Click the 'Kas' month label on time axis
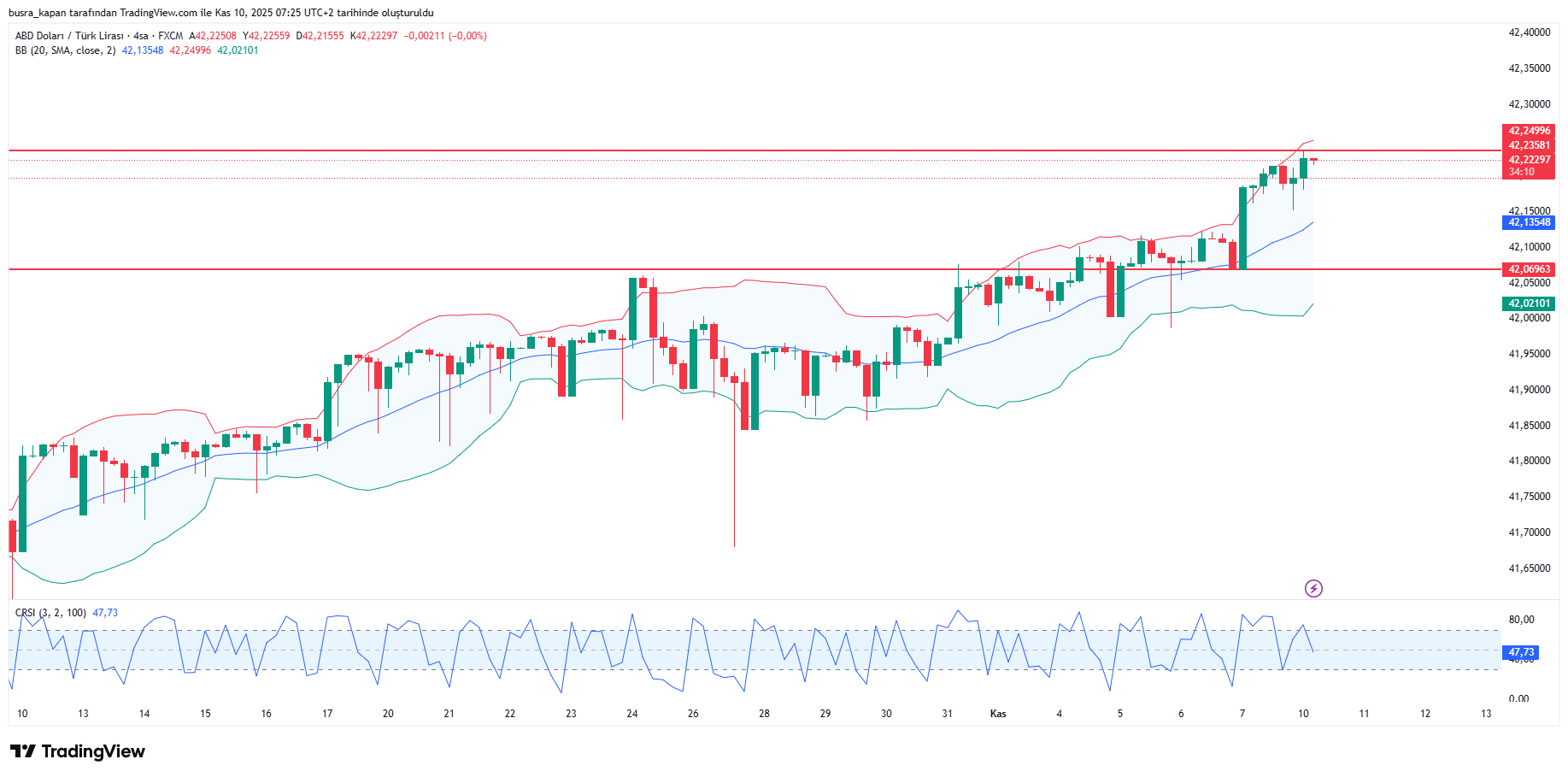The width and height of the screenshot is (1568, 777). (x=997, y=714)
